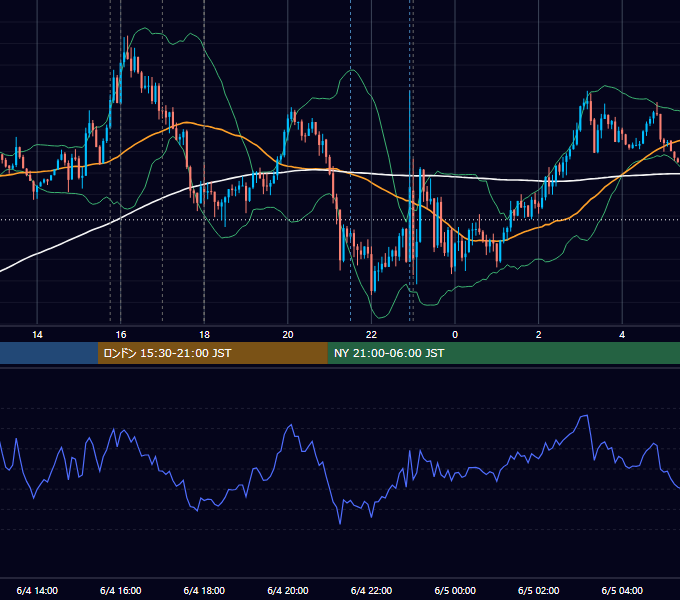Click the 16 hour axis label
The height and width of the screenshot is (600, 680).
121,335
